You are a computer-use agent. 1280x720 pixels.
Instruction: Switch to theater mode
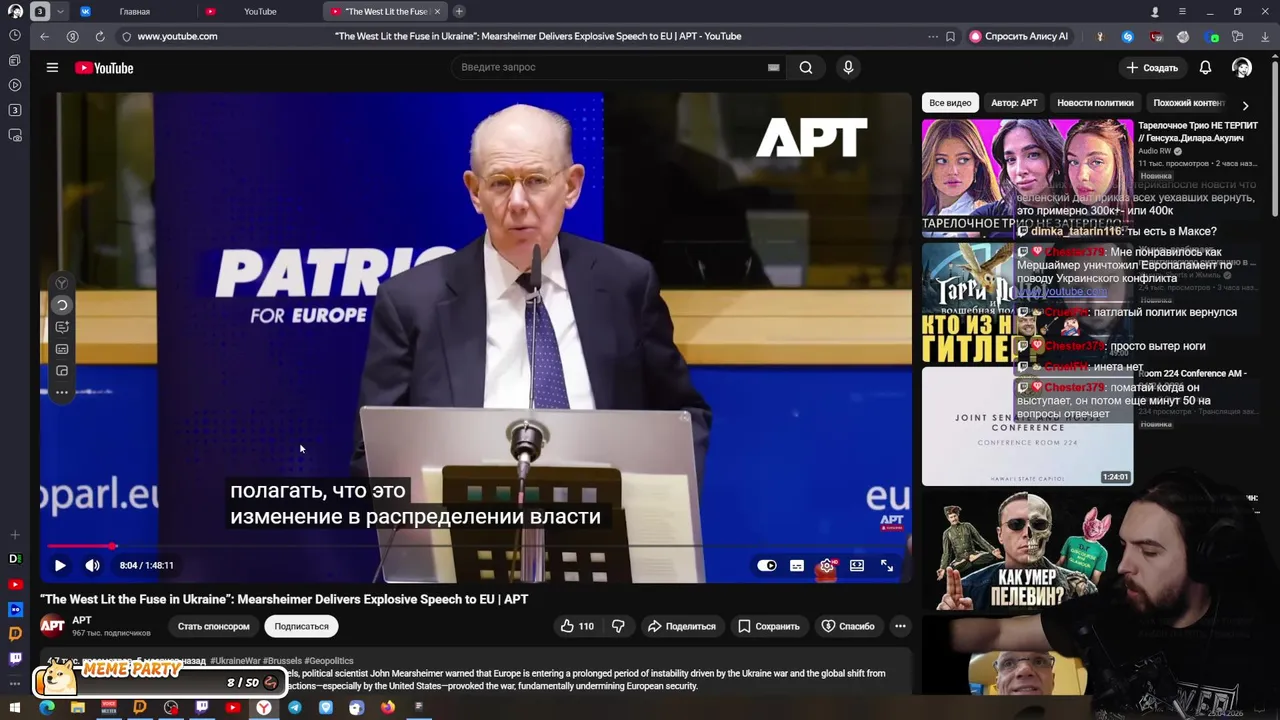[857, 565]
